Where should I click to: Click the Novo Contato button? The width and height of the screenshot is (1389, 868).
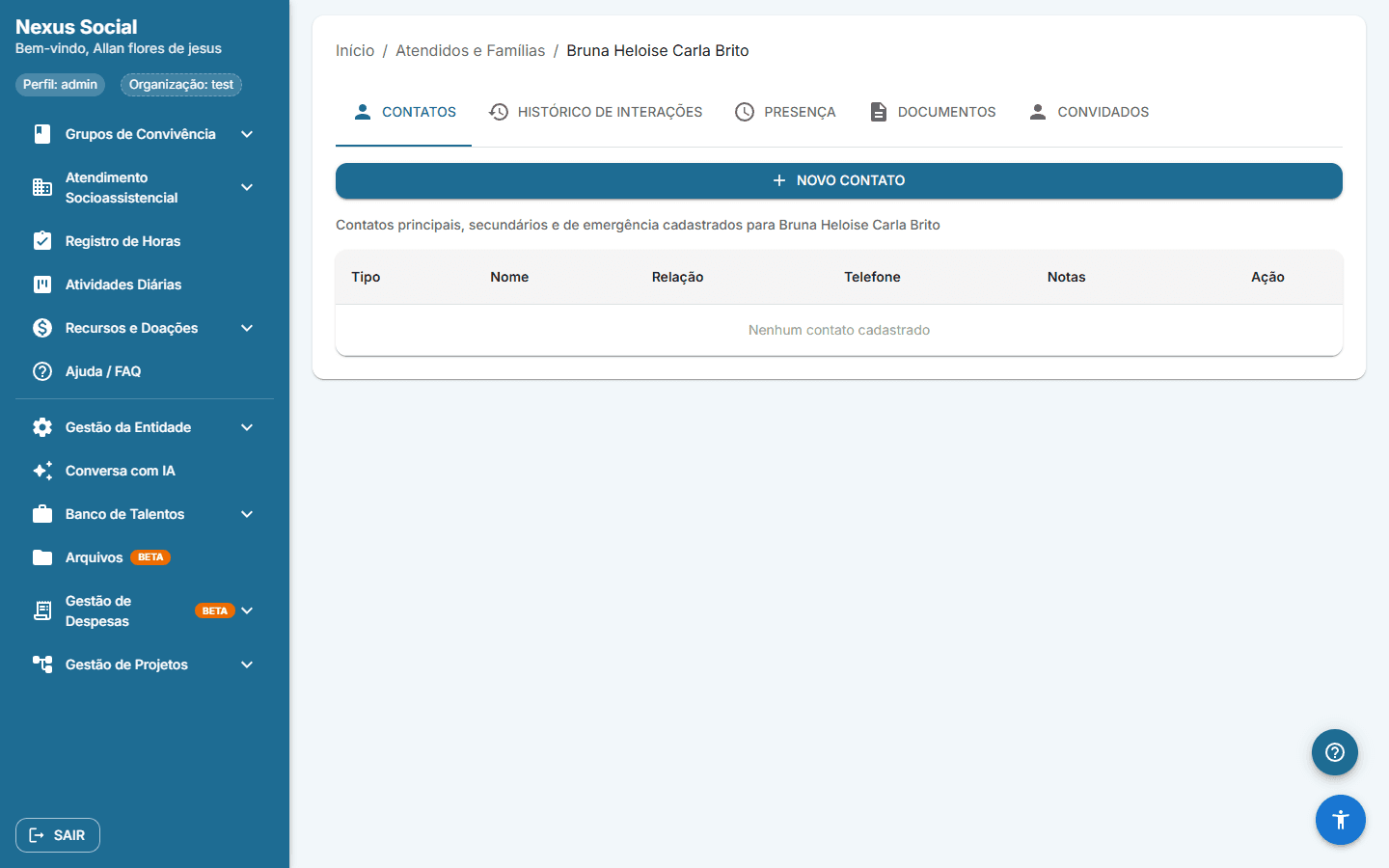[839, 180]
